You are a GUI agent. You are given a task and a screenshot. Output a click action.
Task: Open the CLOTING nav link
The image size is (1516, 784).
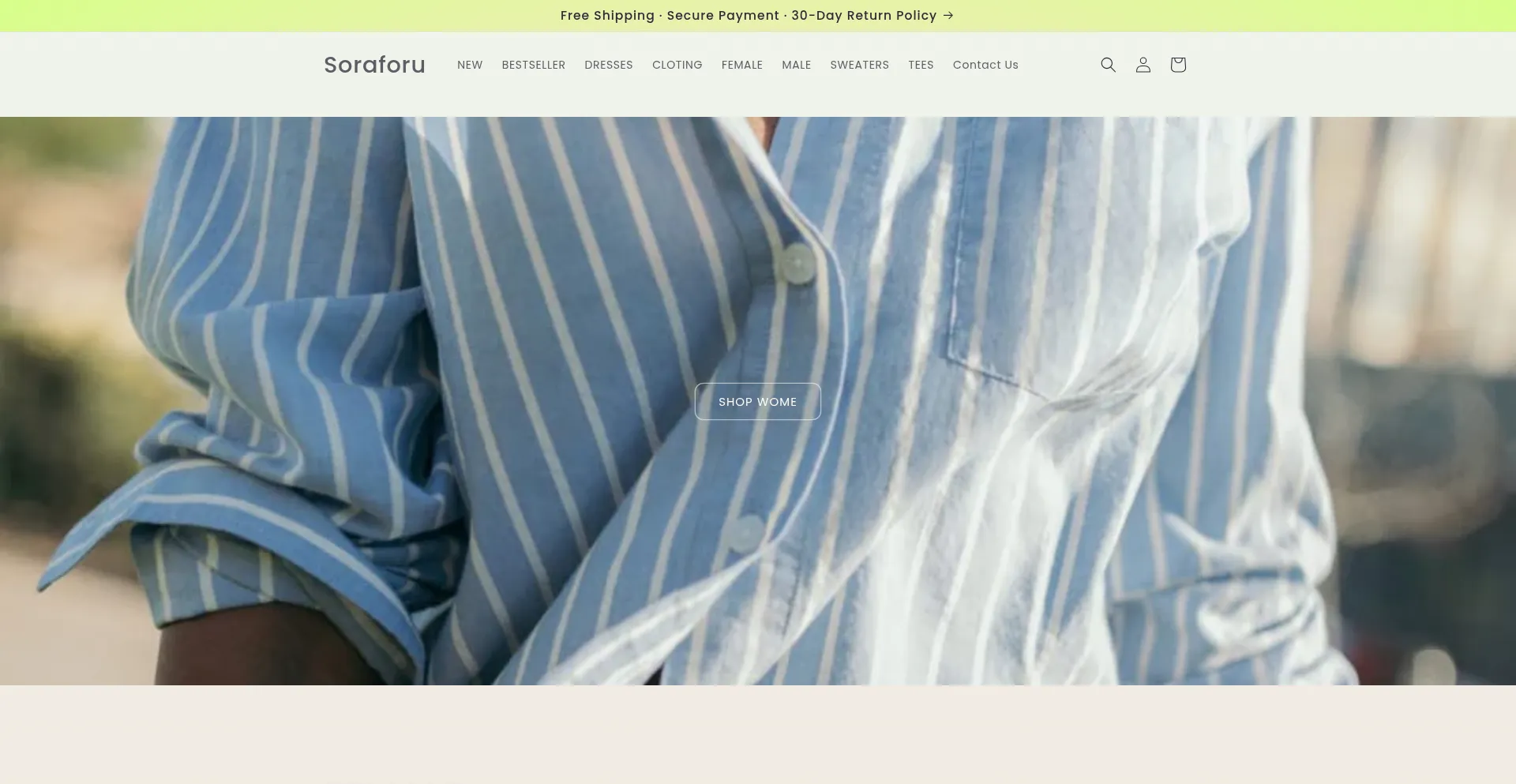(677, 65)
